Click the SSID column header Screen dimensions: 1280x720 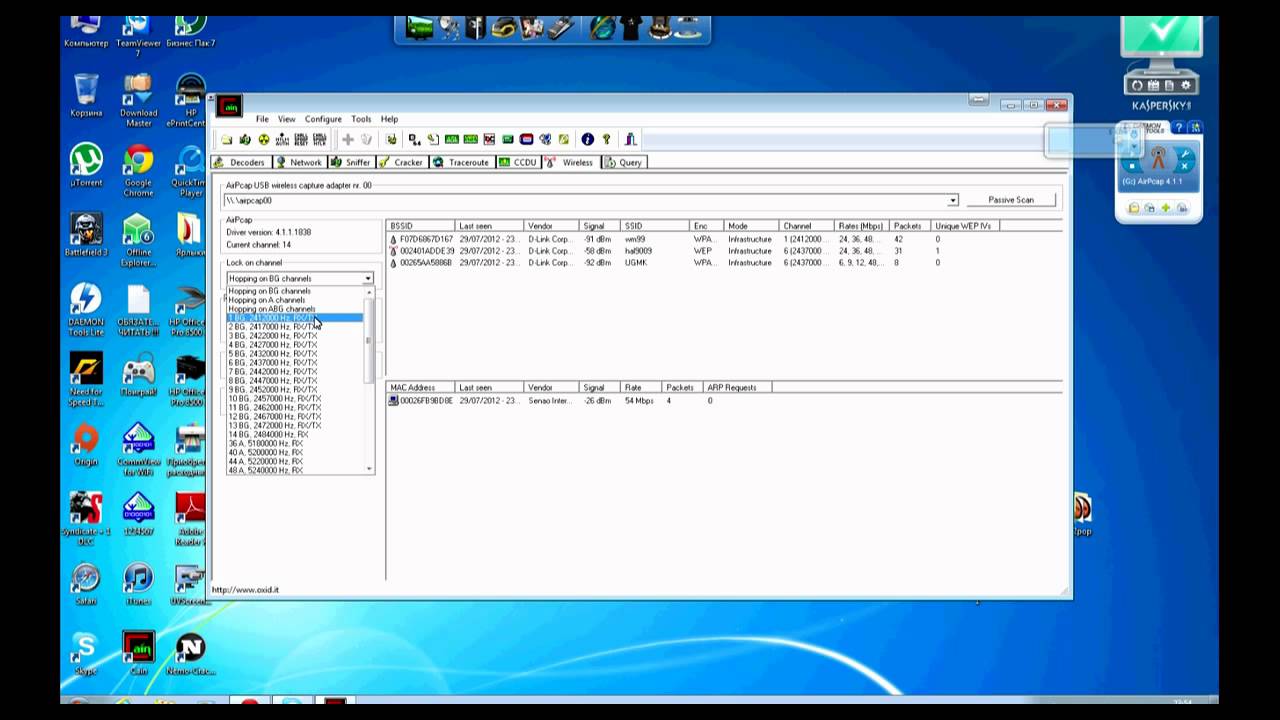tap(655, 226)
